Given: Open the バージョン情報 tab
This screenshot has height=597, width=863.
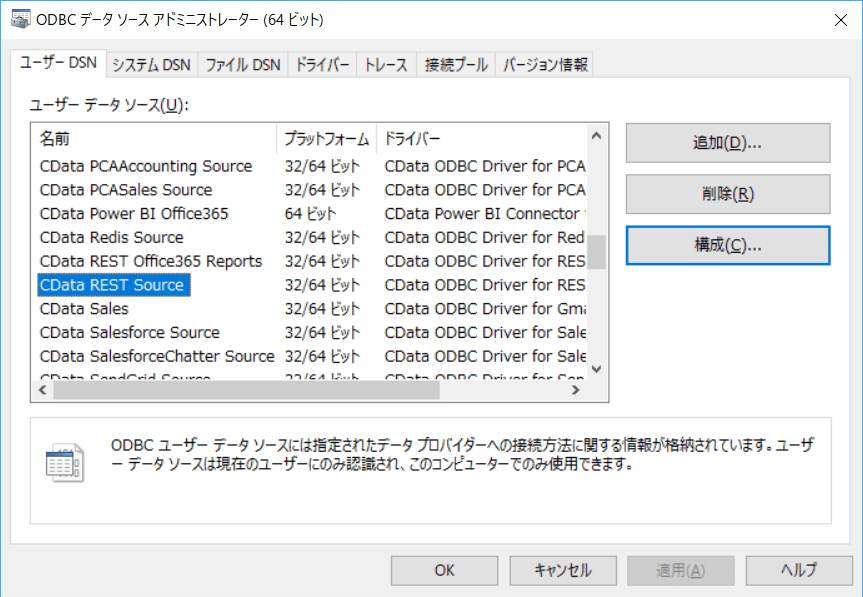Looking at the screenshot, I should [x=545, y=65].
